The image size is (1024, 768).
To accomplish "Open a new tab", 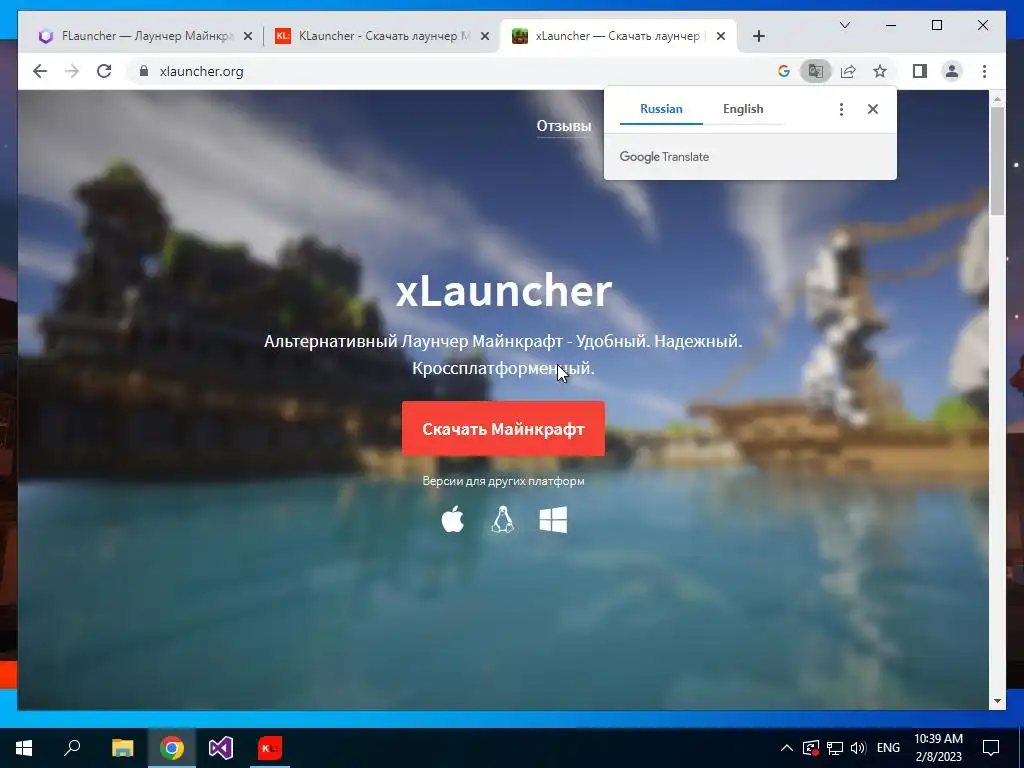I will (758, 36).
